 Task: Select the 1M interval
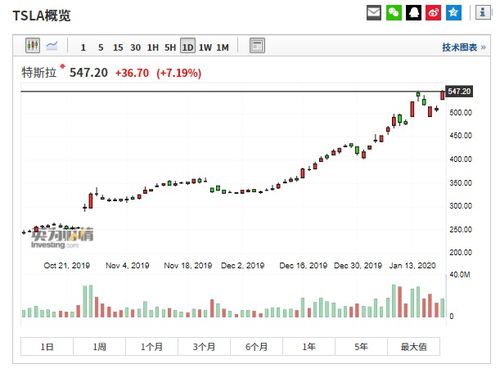click(223, 48)
